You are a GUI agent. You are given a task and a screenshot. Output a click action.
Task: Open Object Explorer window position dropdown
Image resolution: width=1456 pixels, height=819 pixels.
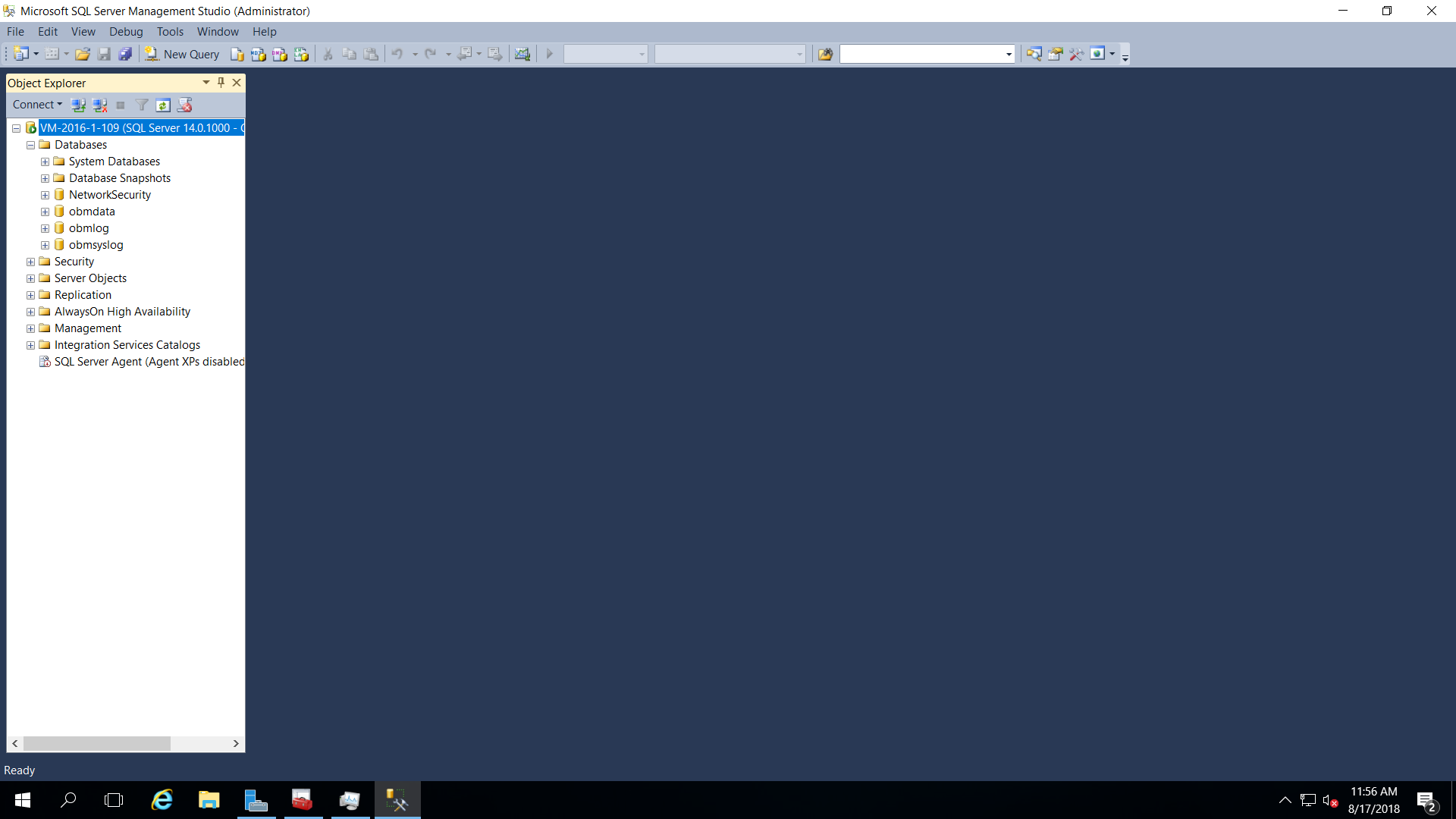pyautogui.click(x=206, y=83)
